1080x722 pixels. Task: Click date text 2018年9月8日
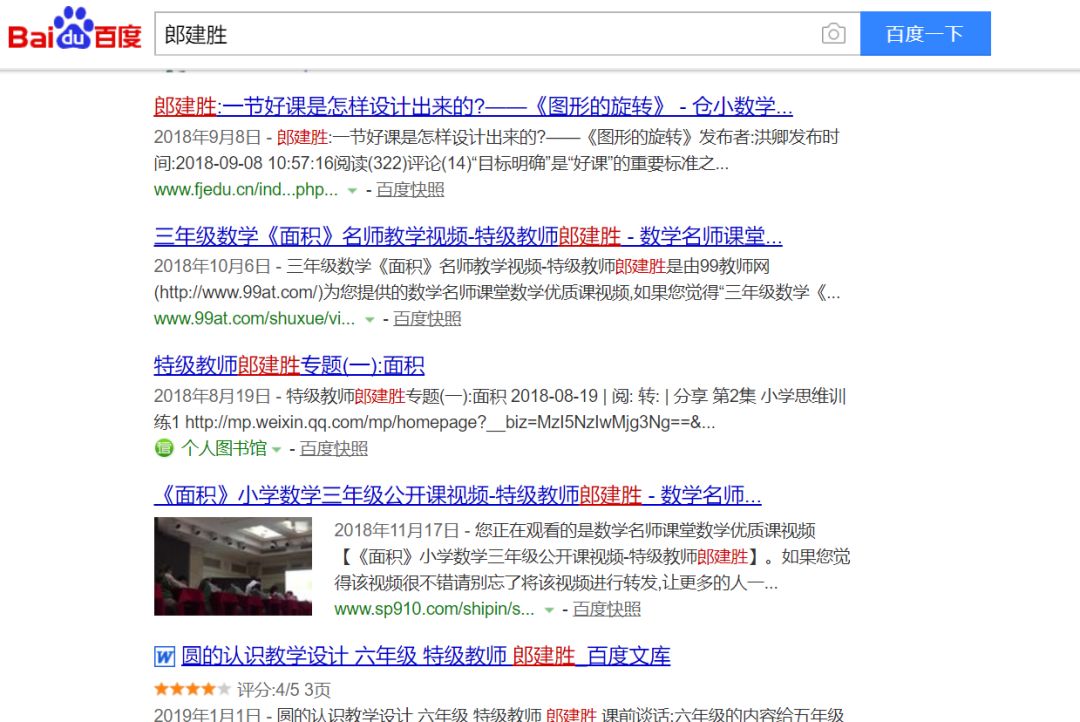(x=207, y=137)
